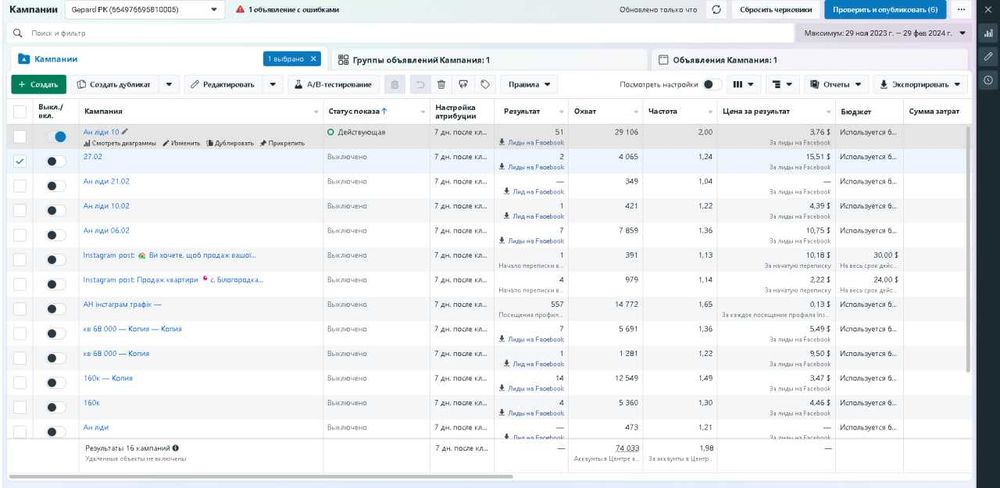
Task: Open the charts panel in right sidebar
Action: pos(988,34)
